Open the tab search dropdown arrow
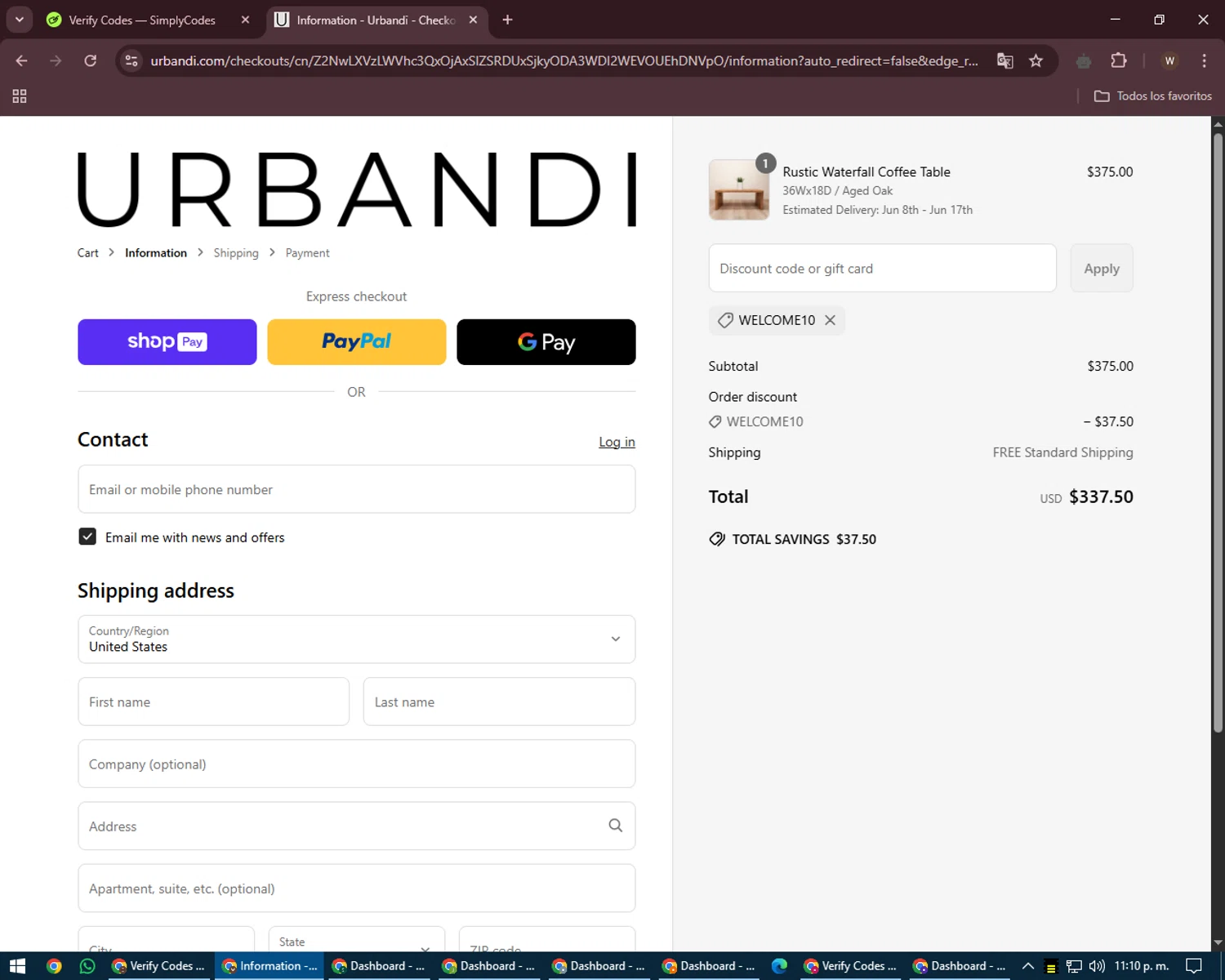The image size is (1225, 980). point(19,20)
